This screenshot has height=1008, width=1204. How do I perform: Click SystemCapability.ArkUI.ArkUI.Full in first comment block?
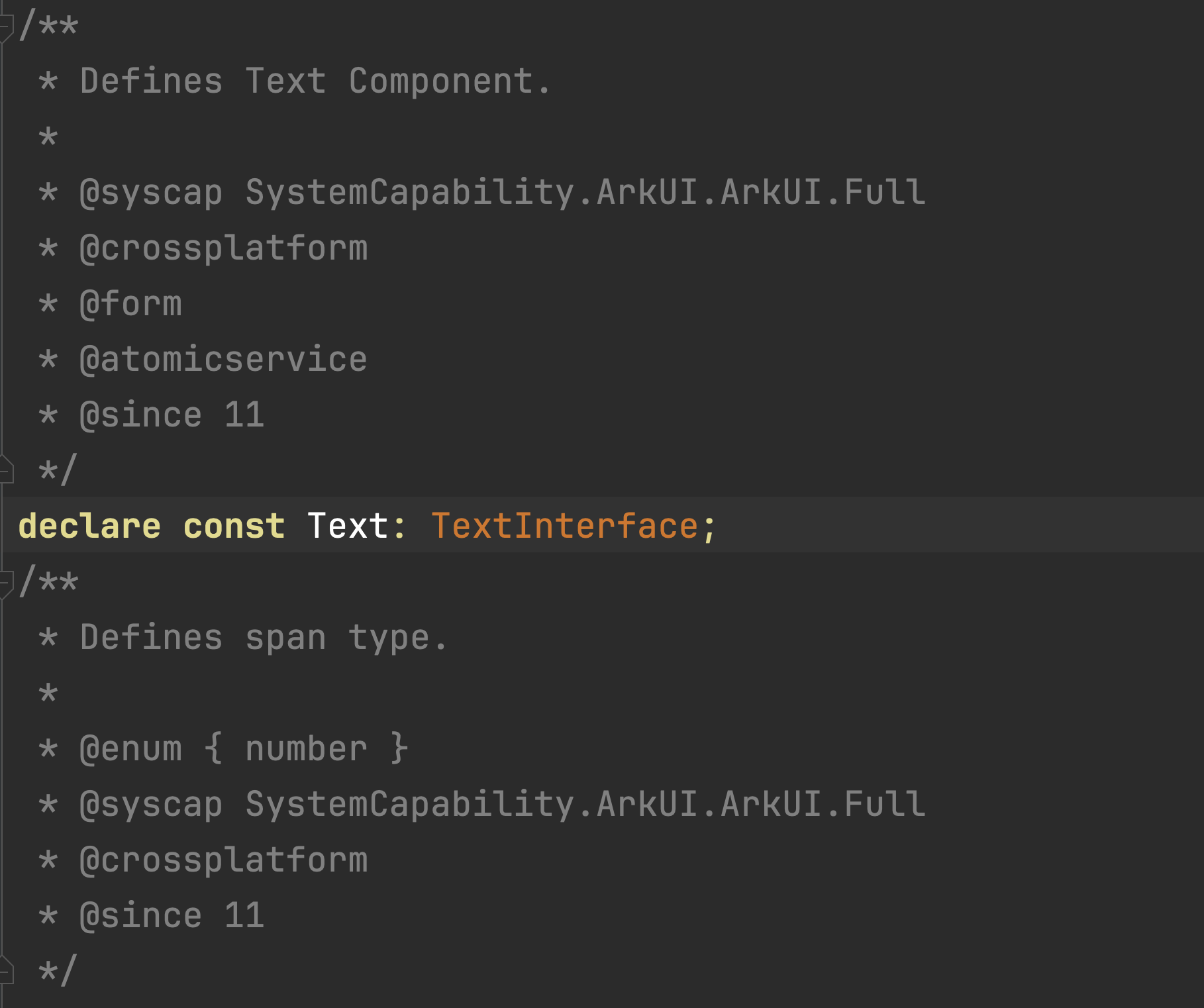pyautogui.click(x=585, y=193)
